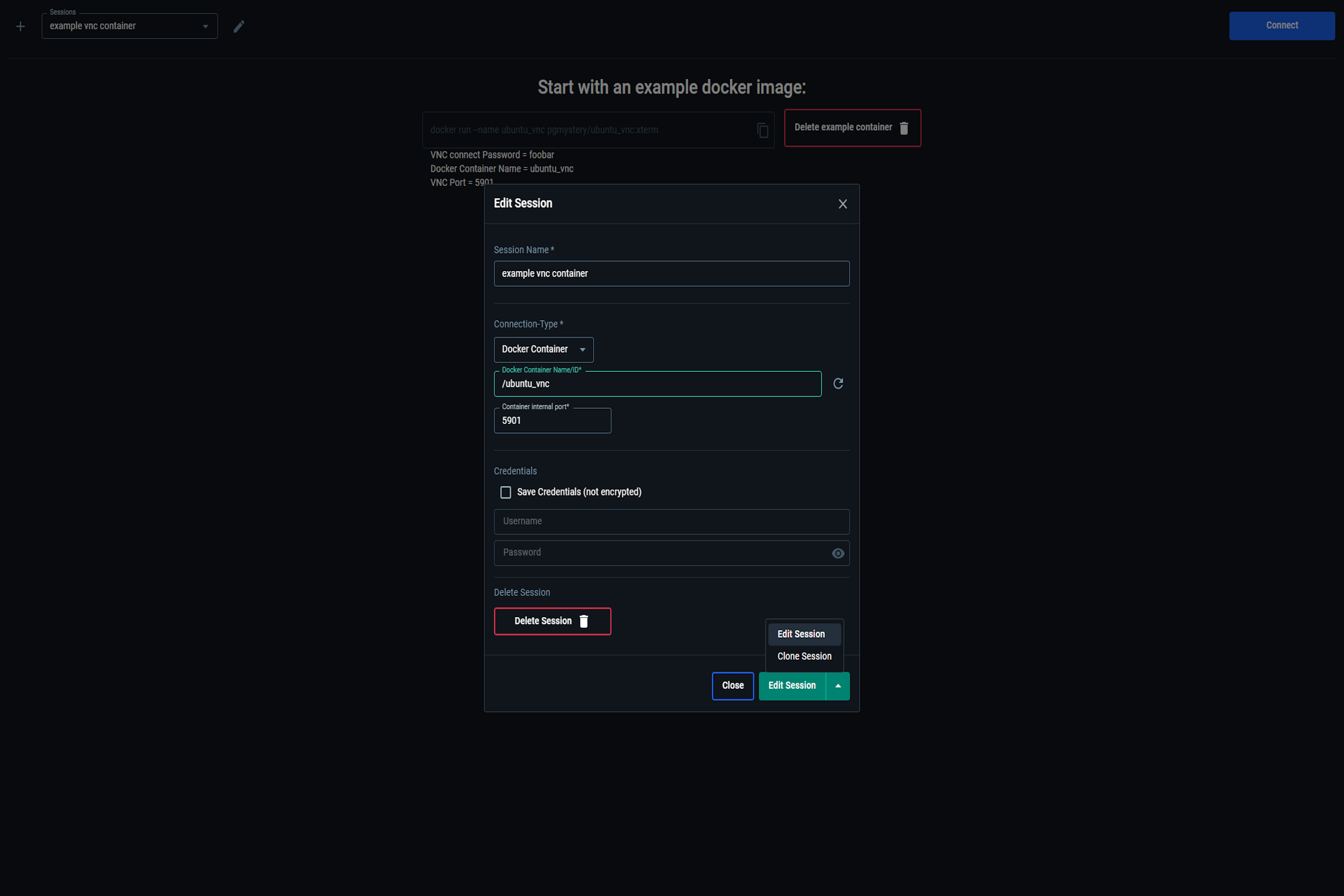Click the green Edit Session button
Viewport: 1344px width, 896px height.
coord(791,685)
